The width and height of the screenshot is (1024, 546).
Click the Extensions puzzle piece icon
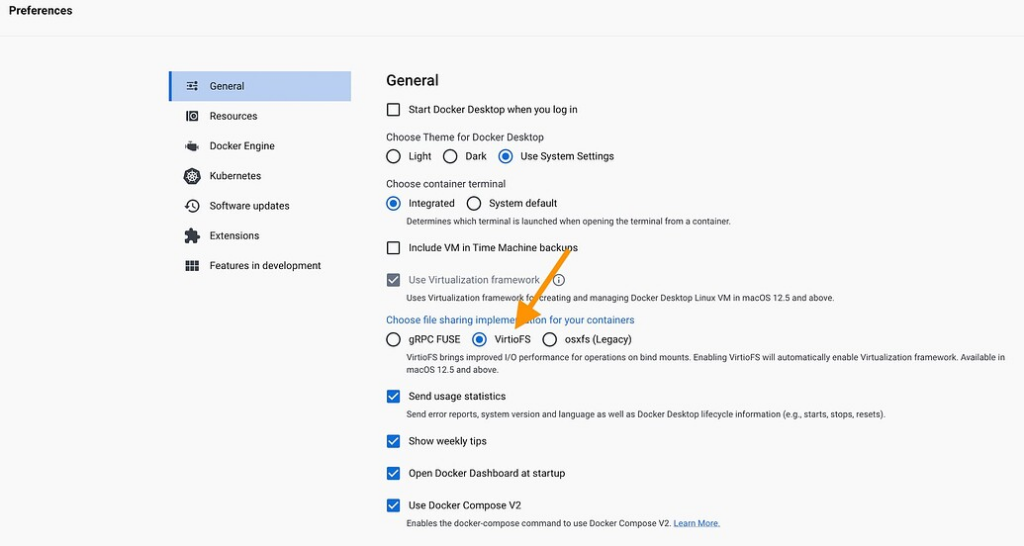pos(192,236)
